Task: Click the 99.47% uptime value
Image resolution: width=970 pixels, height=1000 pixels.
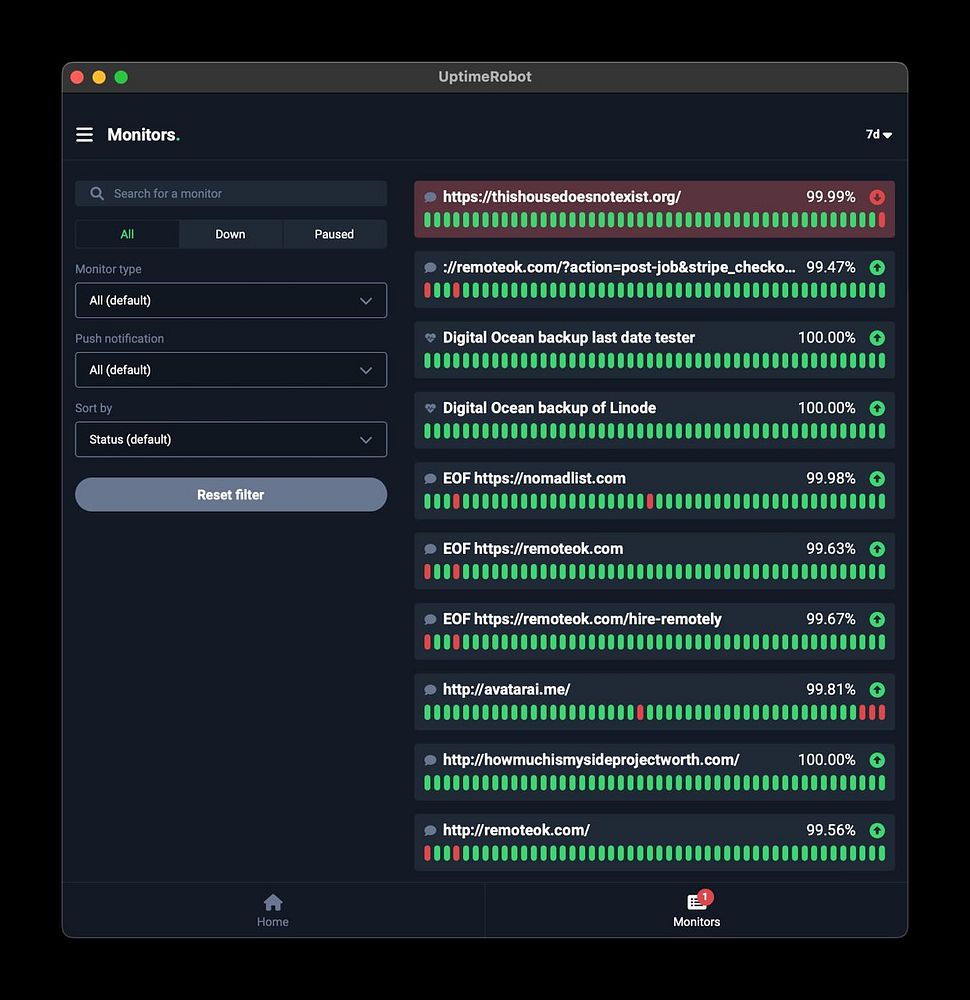Action: pos(830,267)
